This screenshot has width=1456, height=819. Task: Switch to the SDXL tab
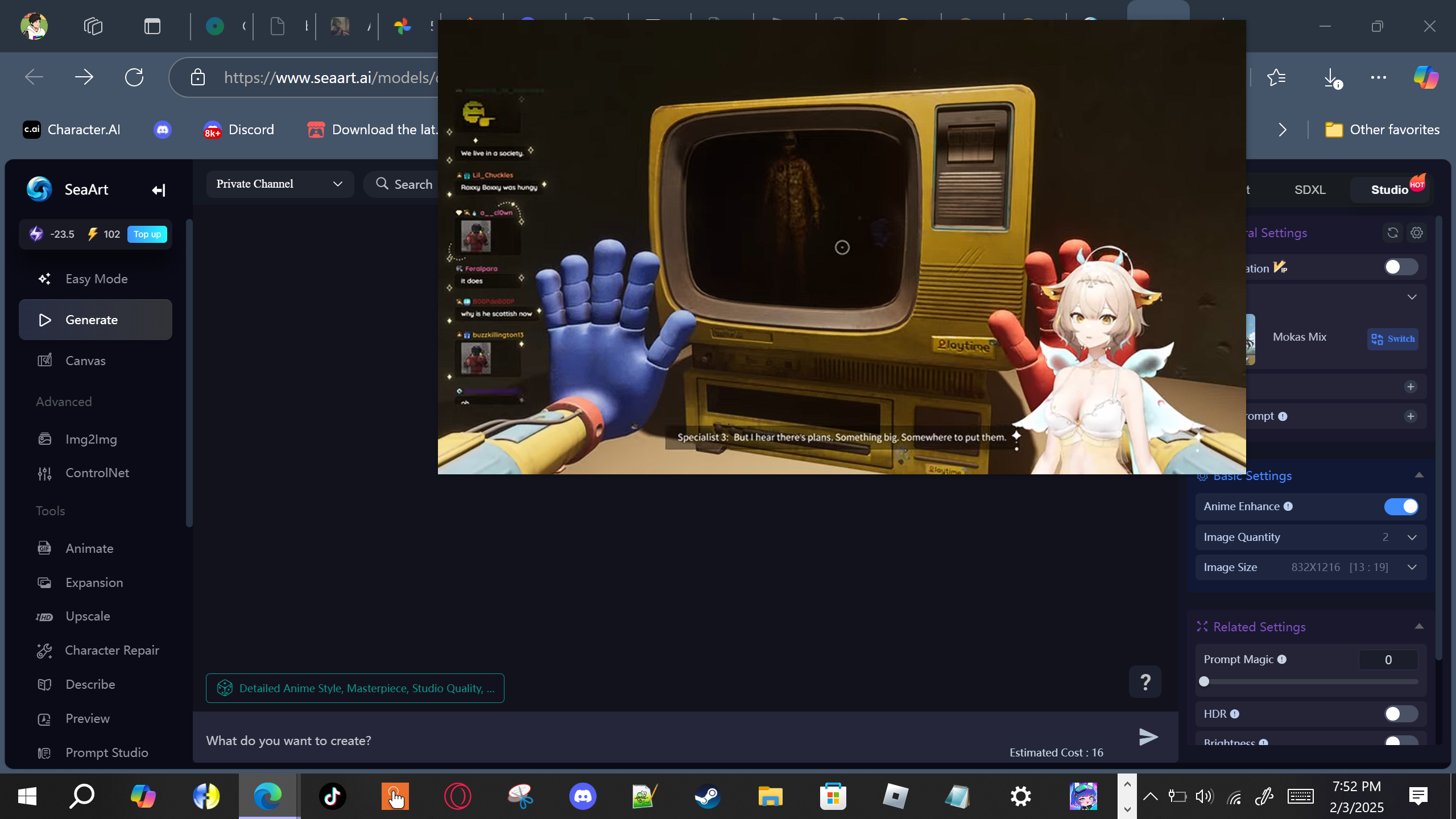(x=1310, y=189)
